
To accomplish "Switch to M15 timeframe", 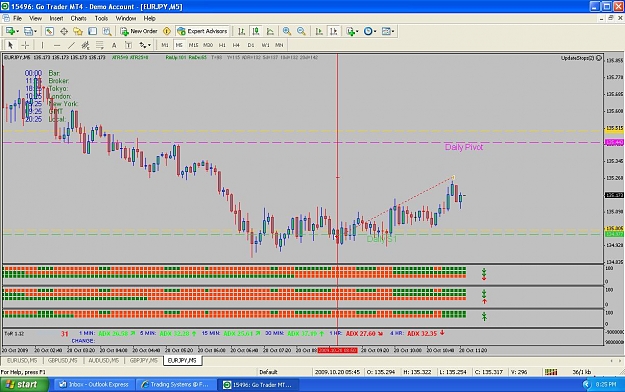I will pos(193,45).
